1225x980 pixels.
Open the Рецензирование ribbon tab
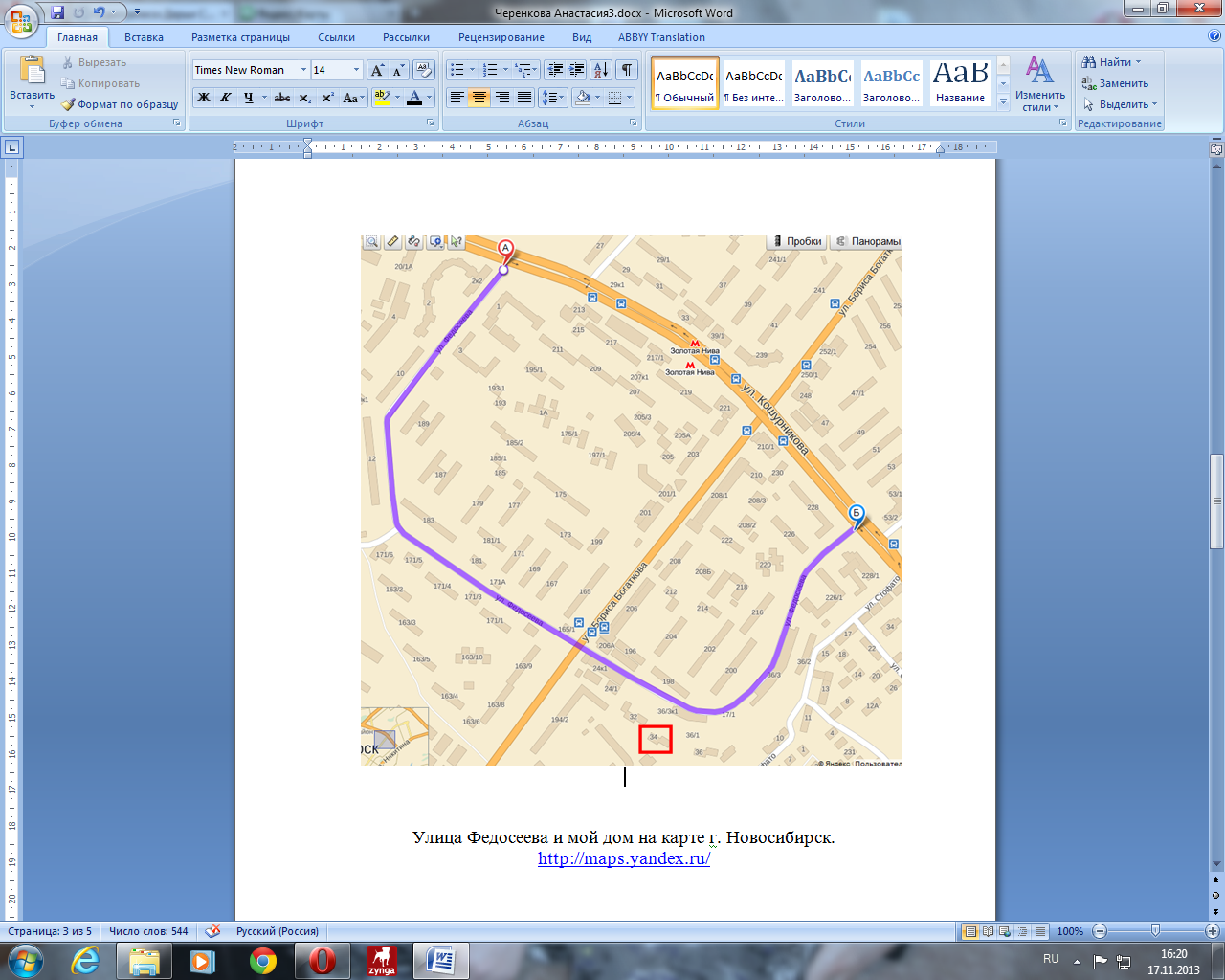501,37
